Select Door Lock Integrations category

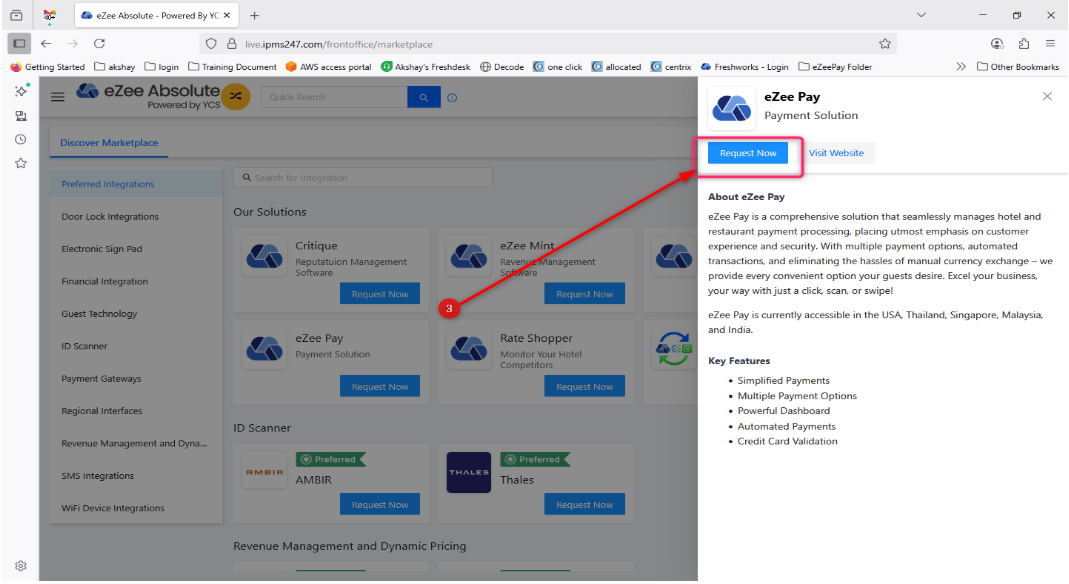[136, 217]
